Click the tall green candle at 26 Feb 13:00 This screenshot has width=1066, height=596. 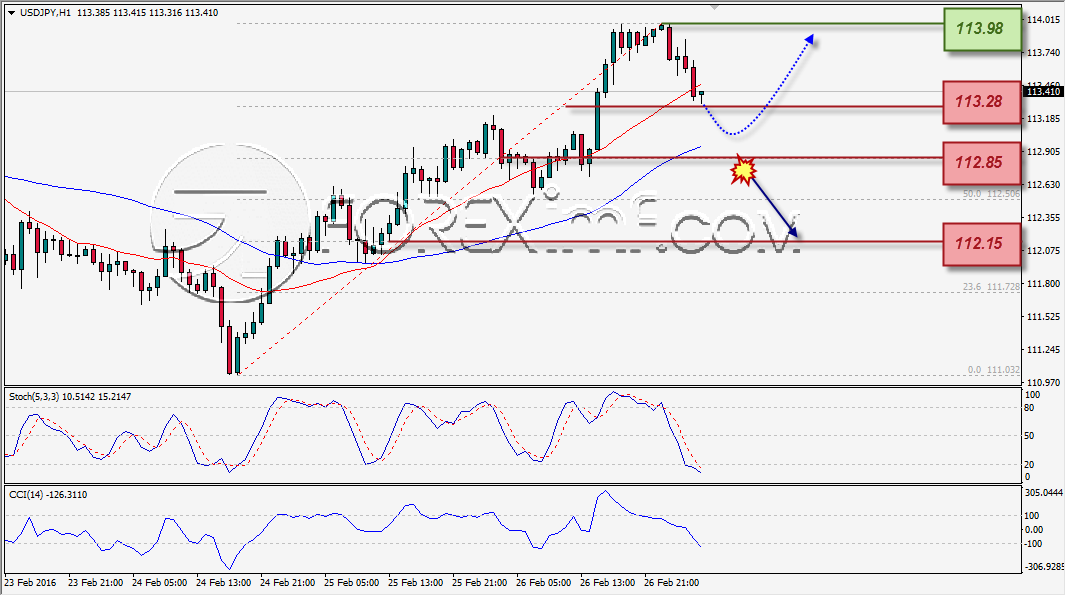point(598,120)
